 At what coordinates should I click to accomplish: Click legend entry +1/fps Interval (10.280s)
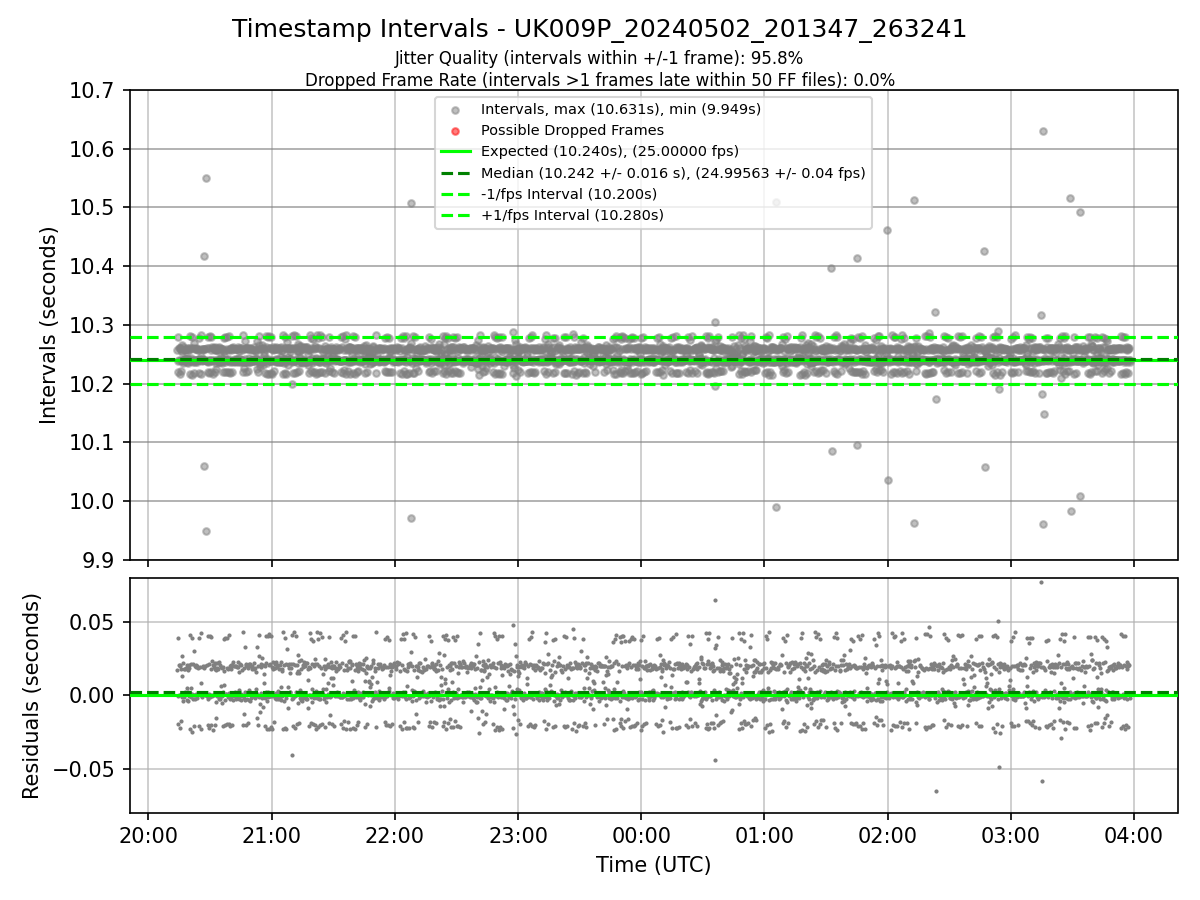(x=572, y=215)
